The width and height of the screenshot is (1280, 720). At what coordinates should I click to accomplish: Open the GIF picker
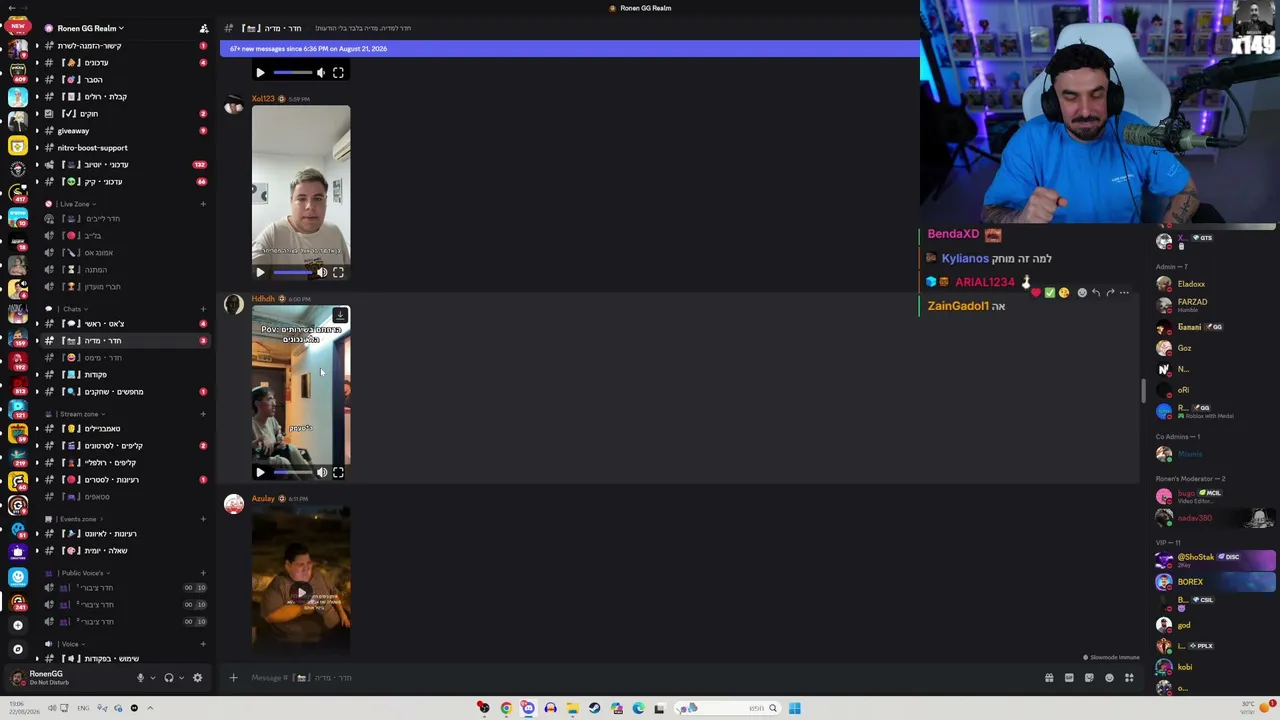point(1069,678)
